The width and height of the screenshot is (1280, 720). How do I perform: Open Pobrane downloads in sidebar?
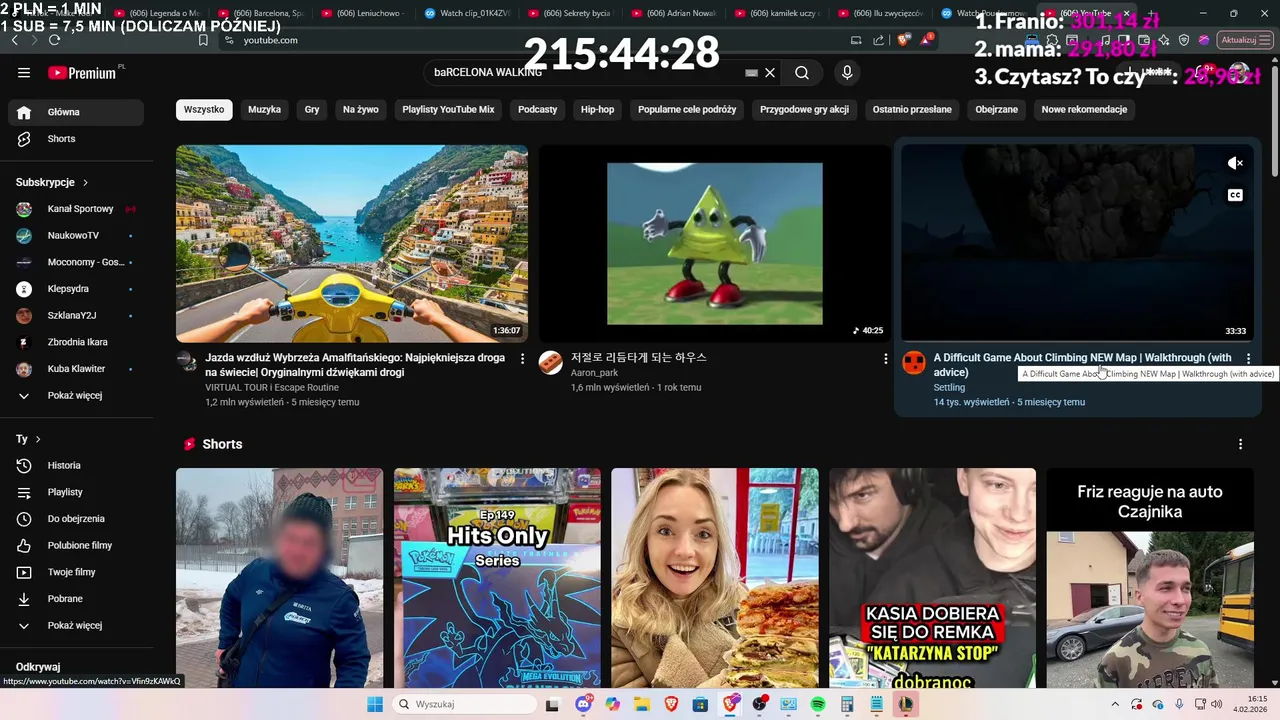pos(76,599)
